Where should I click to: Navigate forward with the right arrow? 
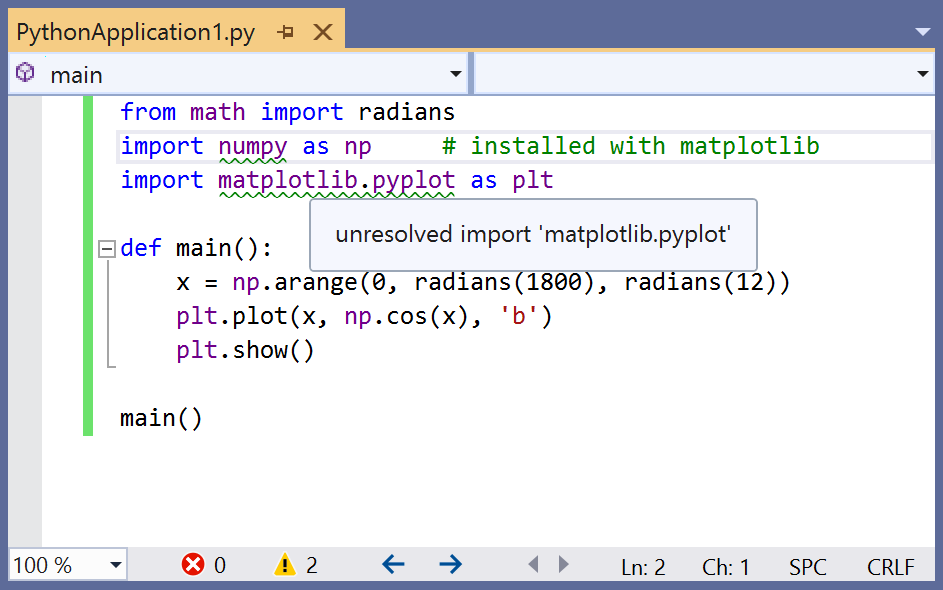click(451, 565)
